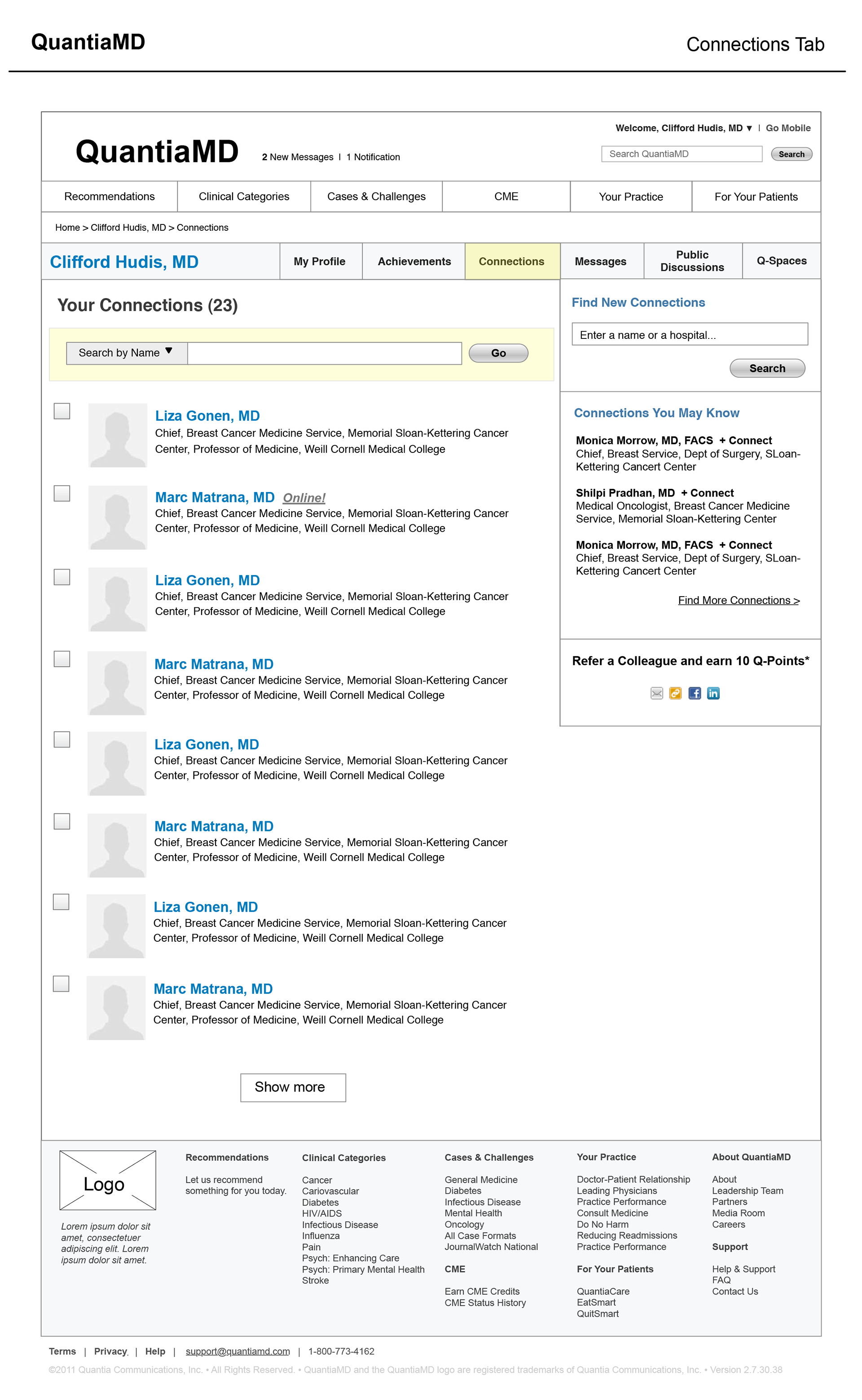Image resolution: width=862 pixels, height=1400 pixels.
Task: Open the Cases & Challenges nav tab
Action: pyautogui.click(x=376, y=197)
